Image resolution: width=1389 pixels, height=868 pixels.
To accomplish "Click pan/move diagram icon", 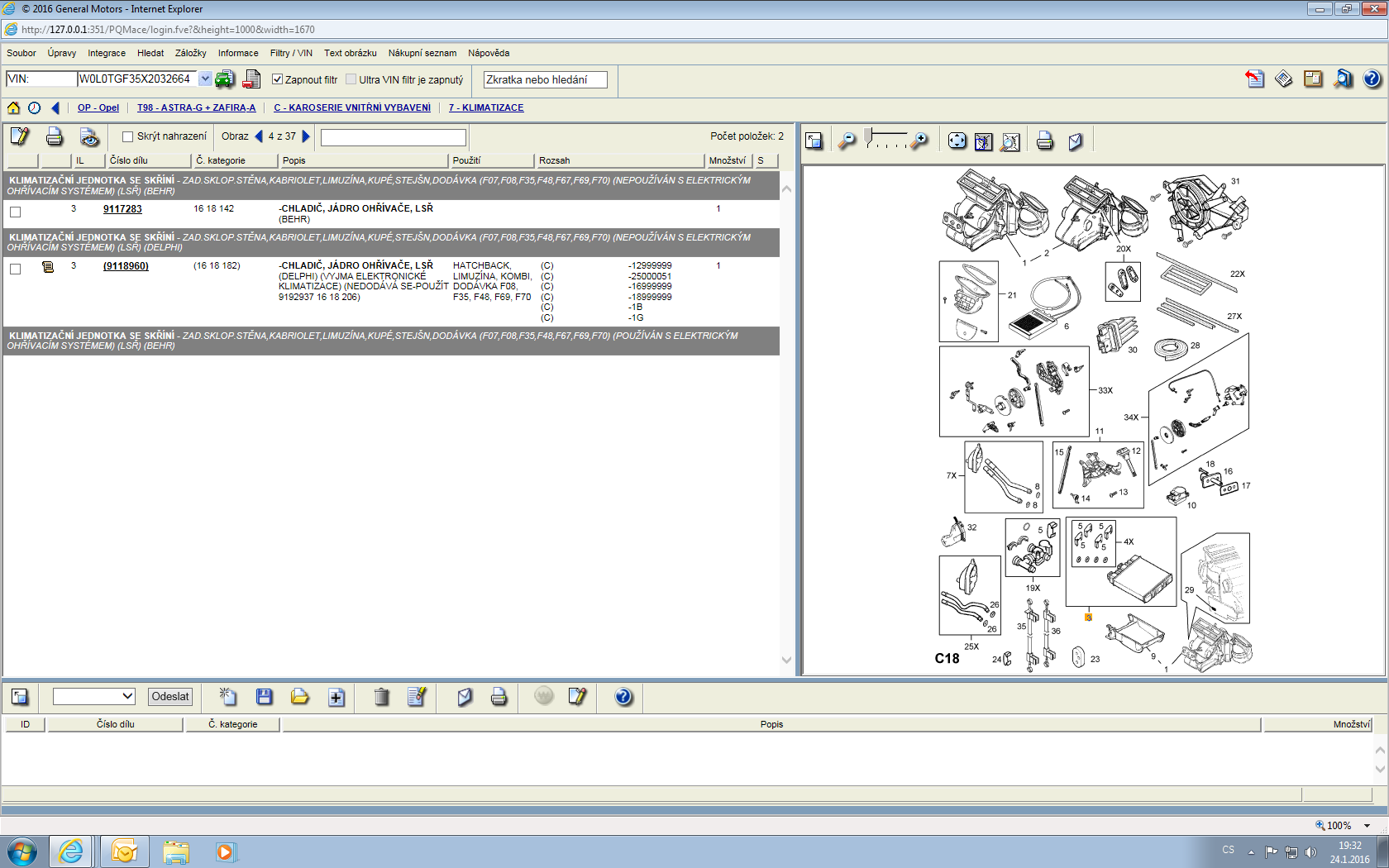I will point(957,141).
